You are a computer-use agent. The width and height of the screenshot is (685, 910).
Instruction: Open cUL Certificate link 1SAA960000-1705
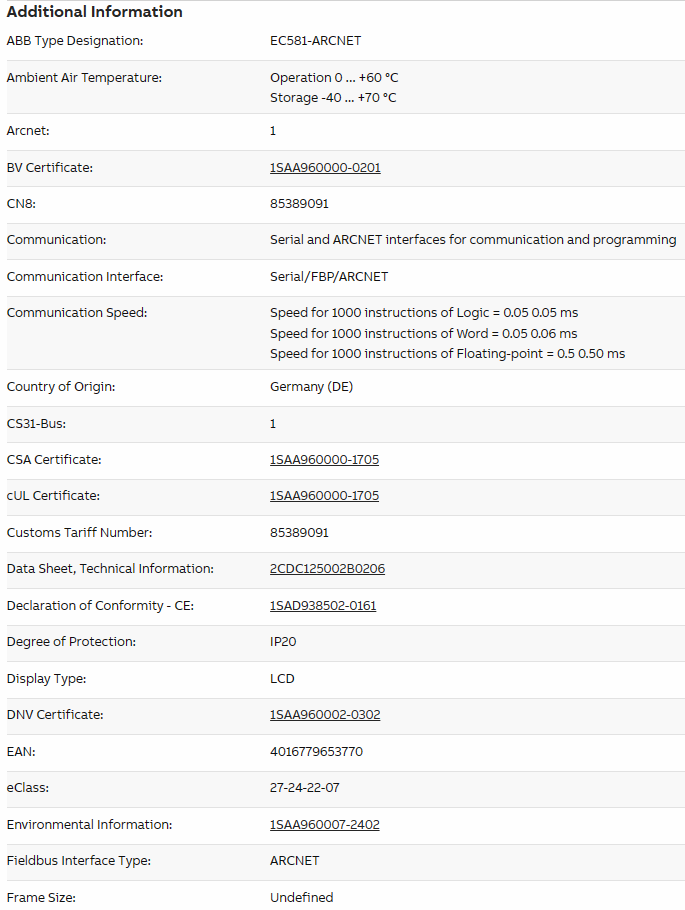(x=325, y=496)
